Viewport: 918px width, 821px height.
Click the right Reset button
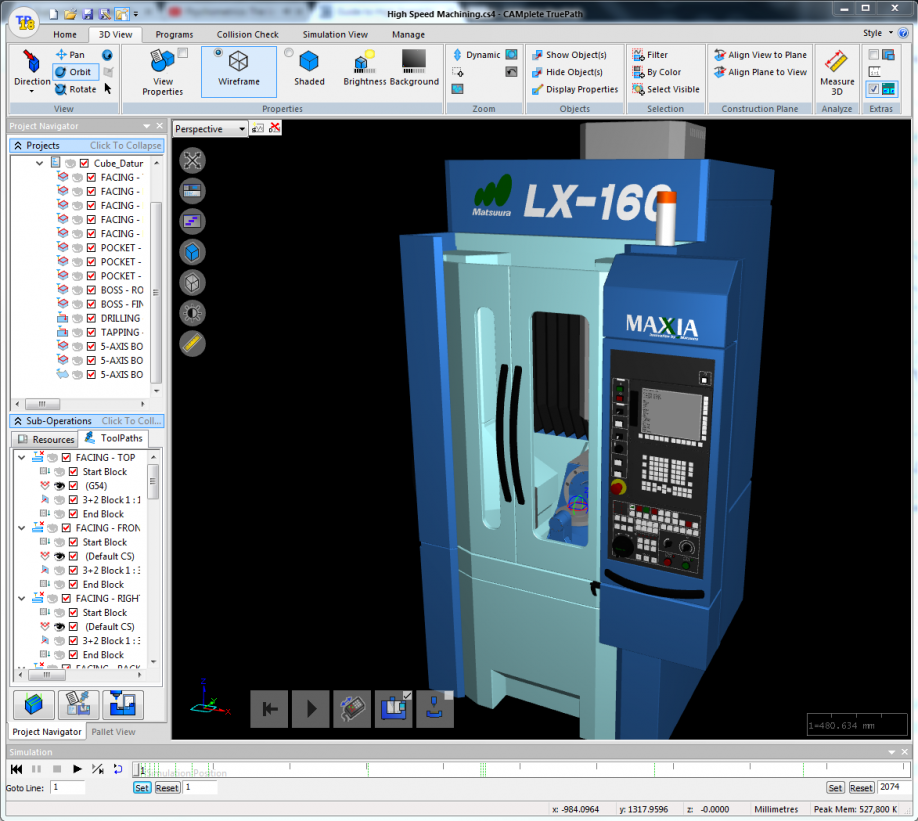coord(861,788)
